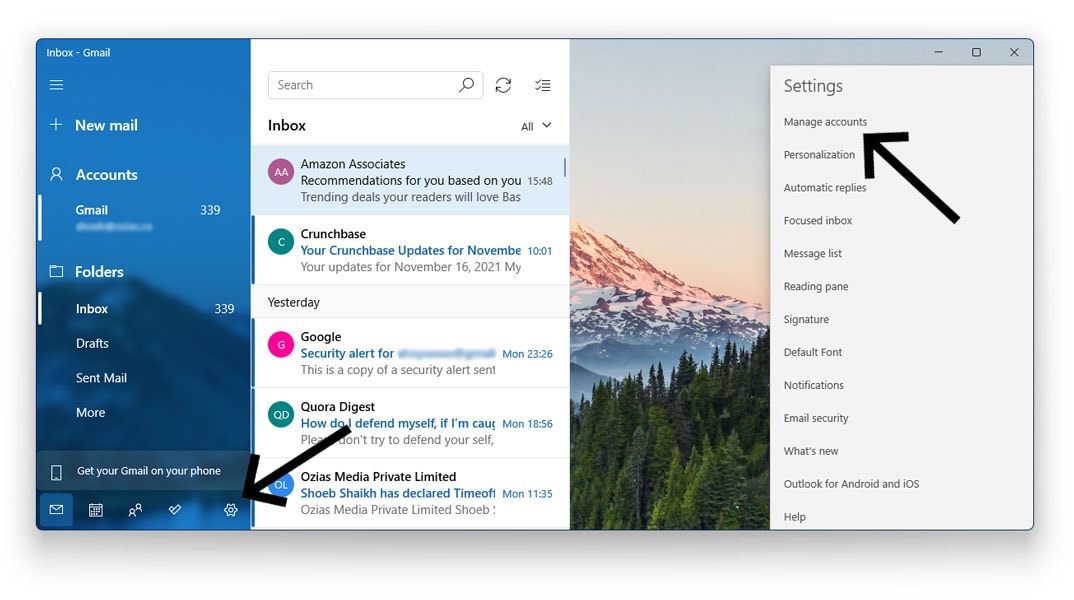Open Your Crunchbase Updates email
1074x600 pixels.
[410, 250]
